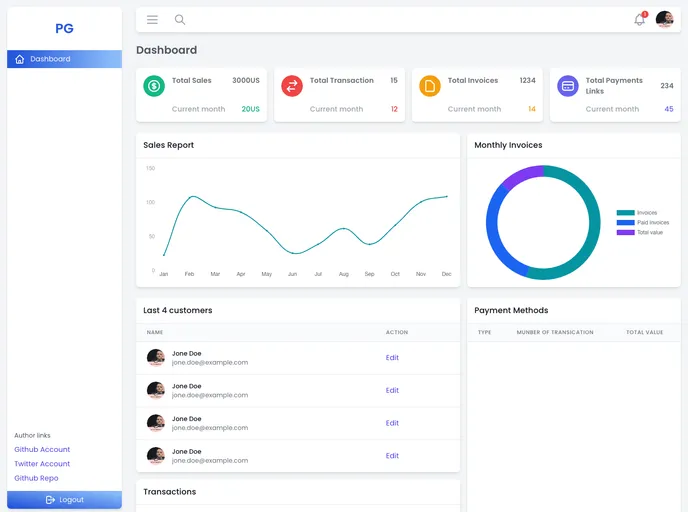Image resolution: width=688 pixels, height=512 pixels.
Task: Open the notifications bell icon
Action: (x=640, y=20)
